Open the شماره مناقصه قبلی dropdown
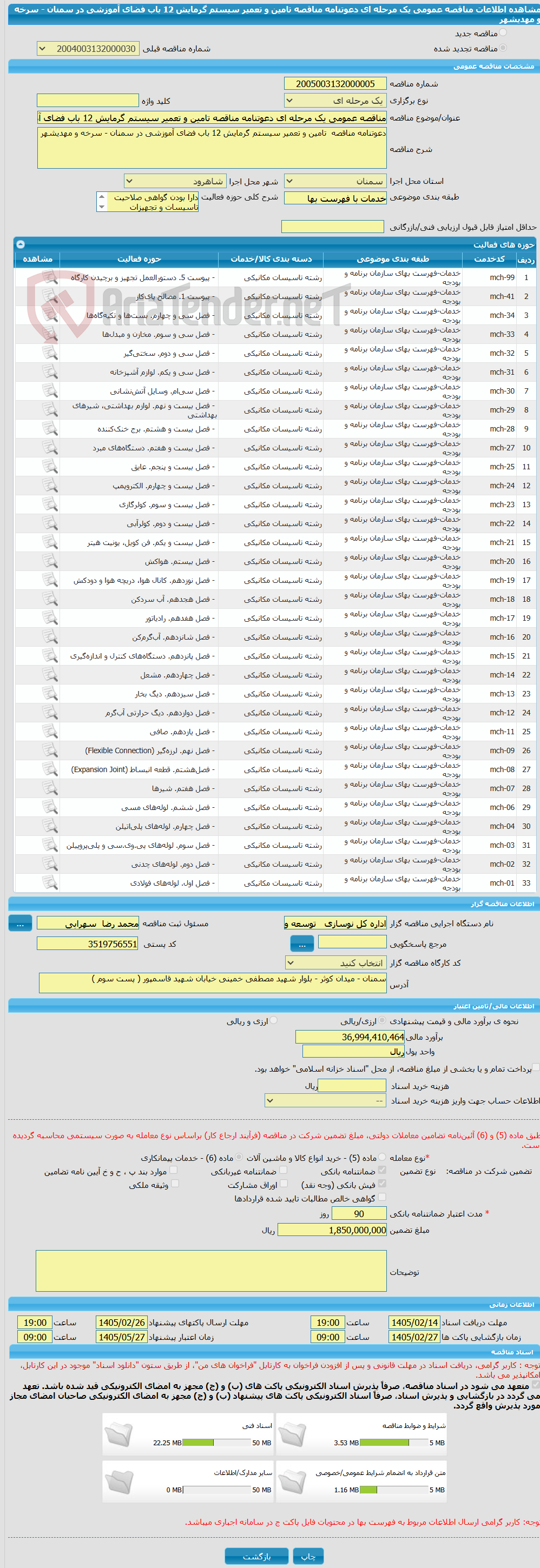Image resolution: width=540 pixels, height=1568 pixels. point(88,49)
